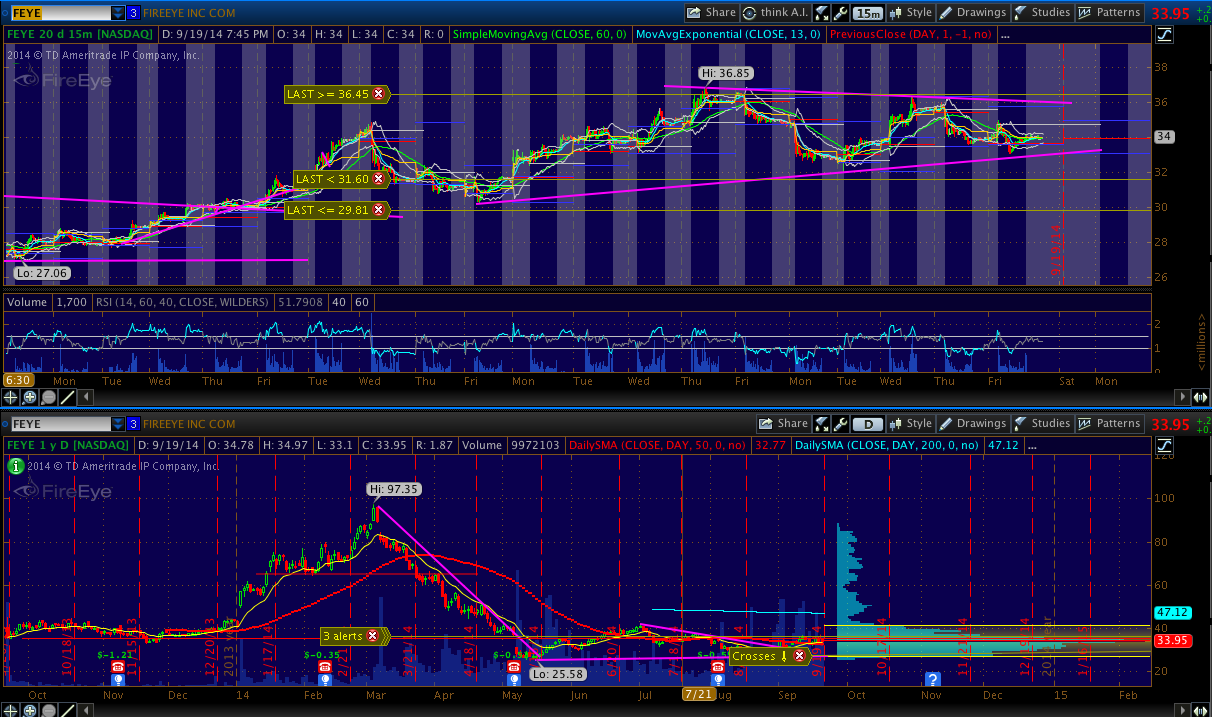Toggle the chart scale curve icon in upper chart
Screen dimensions: 1212x717
point(1165,35)
